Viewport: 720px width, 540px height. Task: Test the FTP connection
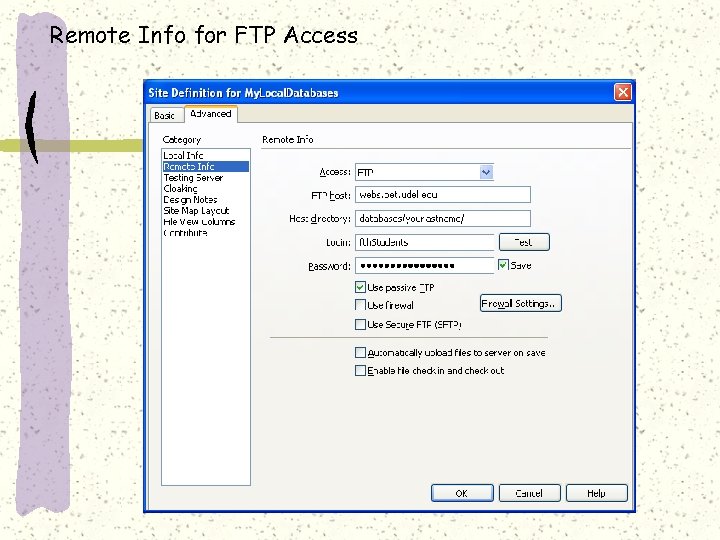(524, 242)
